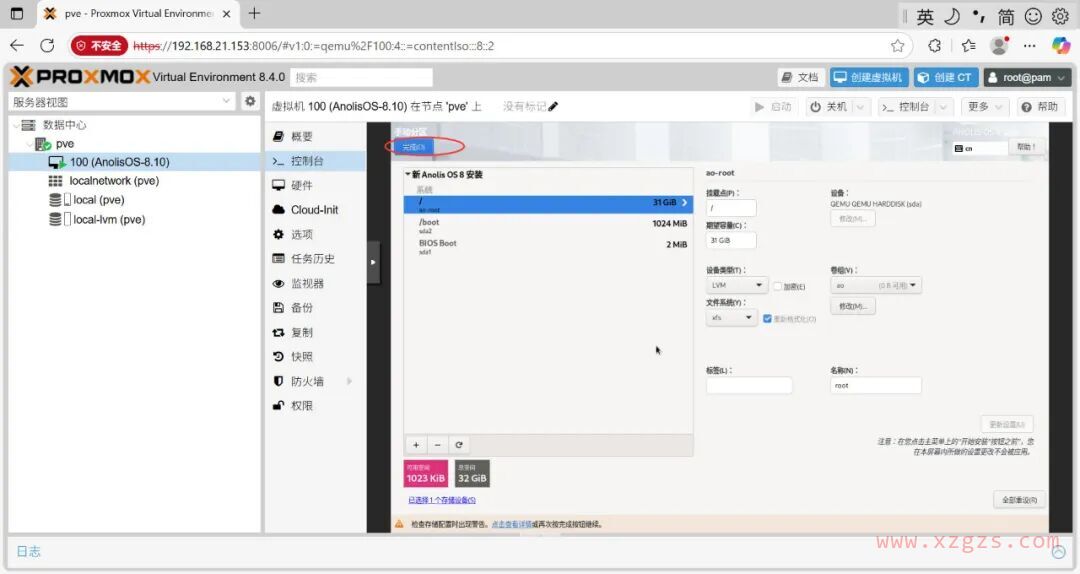Click the 已选择1个存储设备 link
Screen dimensions: 1080x574
[441, 500]
